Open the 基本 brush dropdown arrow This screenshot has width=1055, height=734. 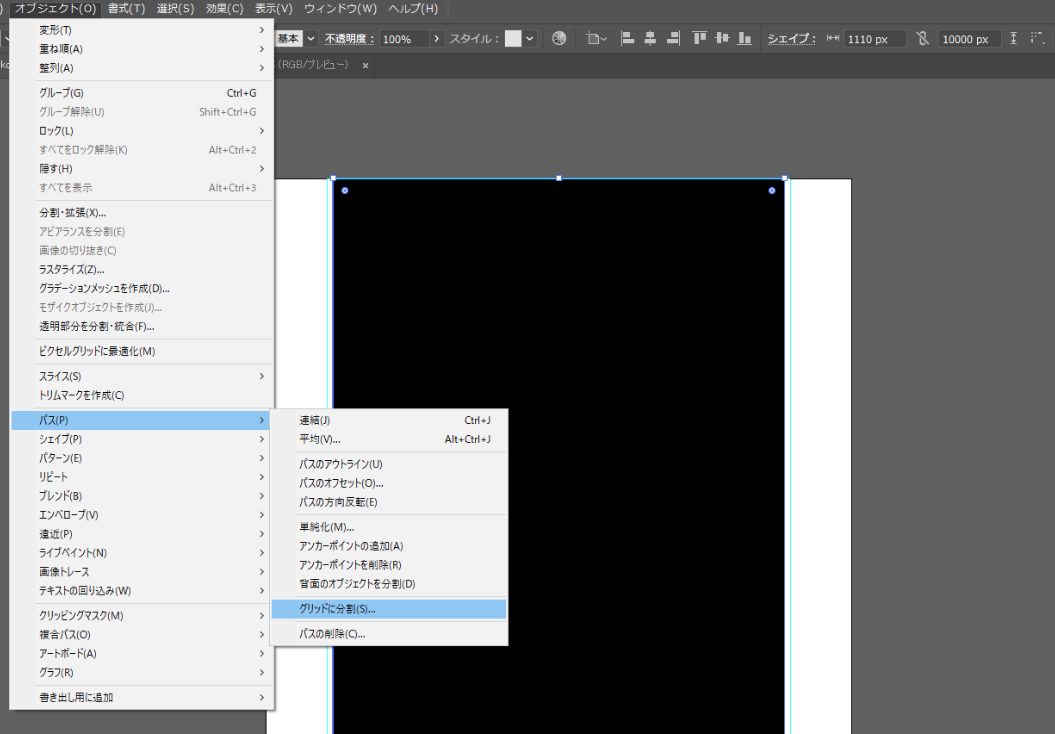click(311, 38)
